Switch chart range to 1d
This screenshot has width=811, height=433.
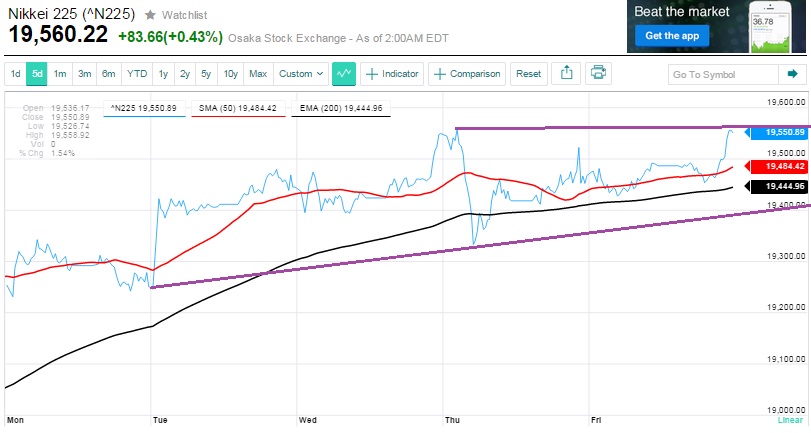tap(16, 74)
